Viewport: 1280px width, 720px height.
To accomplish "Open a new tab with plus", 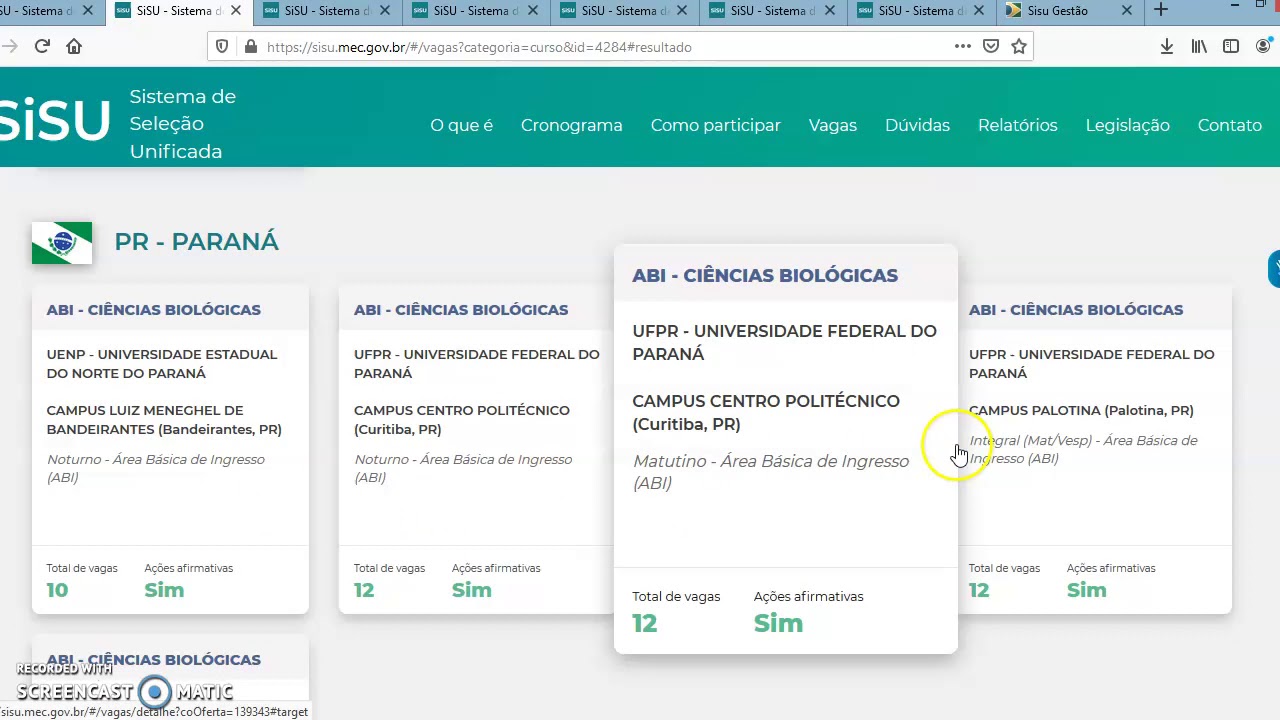I will pyautogui.click(x=1160, y=10).
